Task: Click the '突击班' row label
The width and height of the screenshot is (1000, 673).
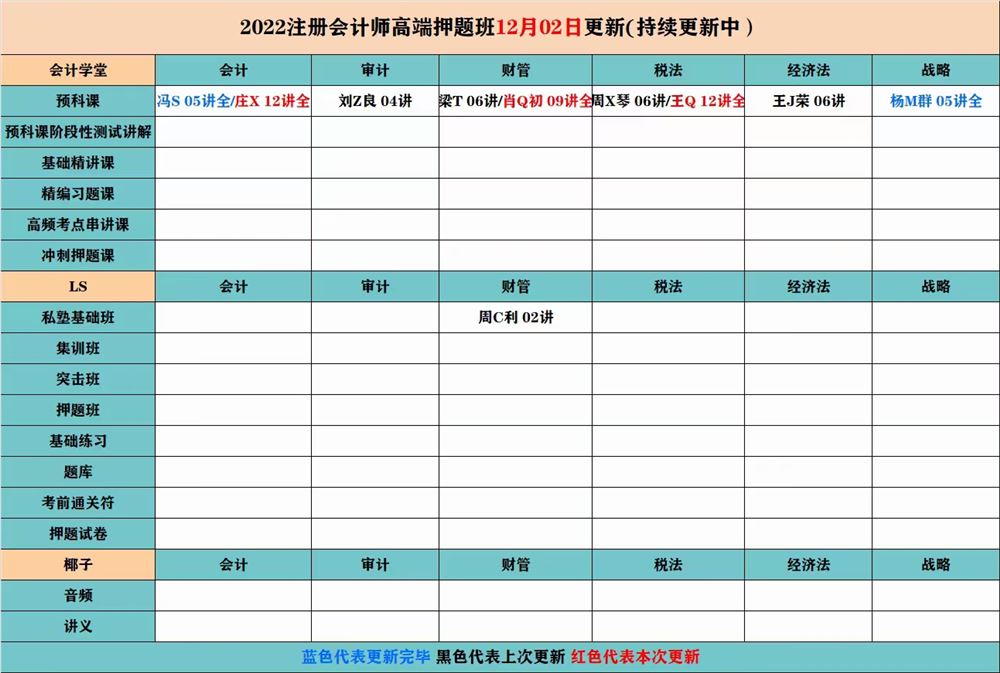Action: [x=78, y=379]
